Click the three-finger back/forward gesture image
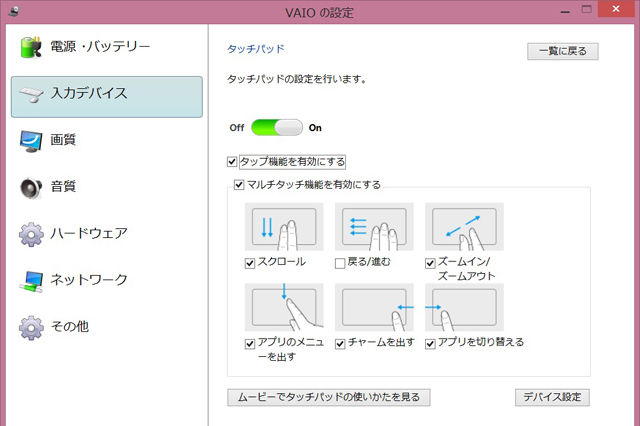 374,227
